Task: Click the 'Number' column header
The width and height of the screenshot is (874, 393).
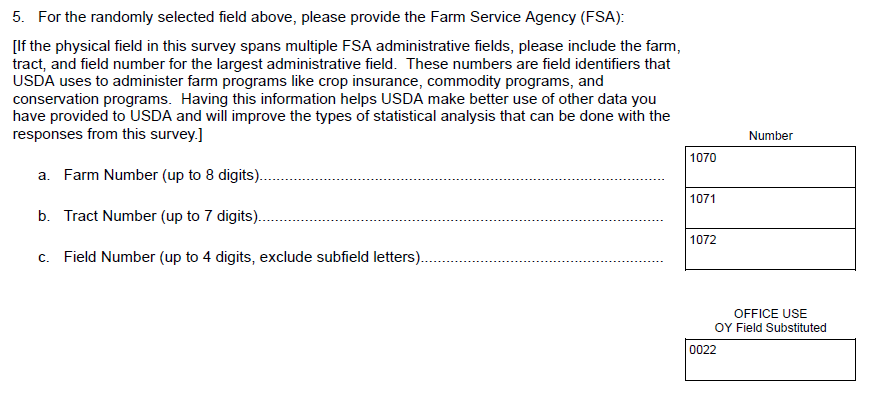Action: (x=770, y=135)
